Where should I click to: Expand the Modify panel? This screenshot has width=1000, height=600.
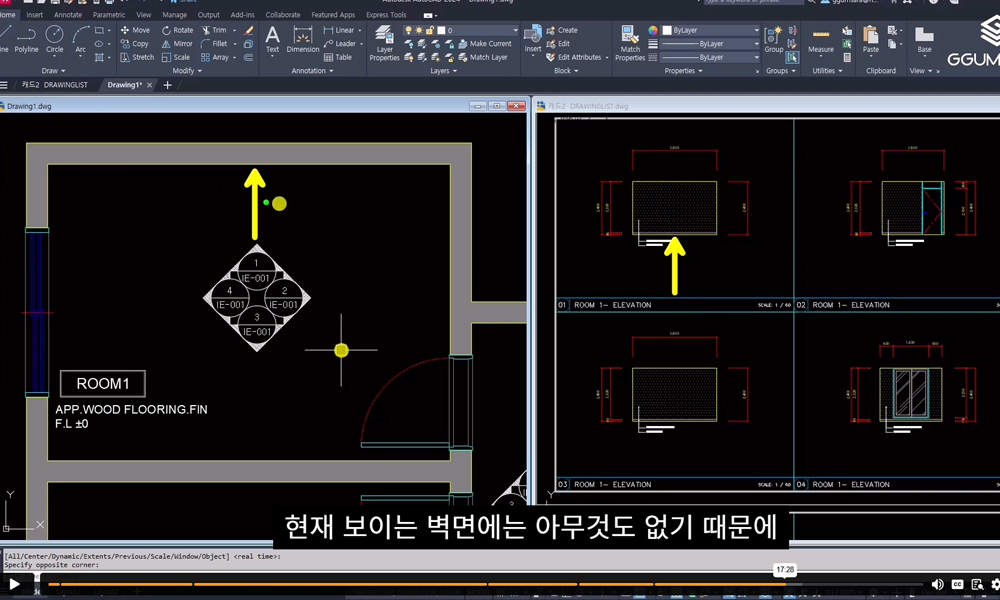[187, 71]
